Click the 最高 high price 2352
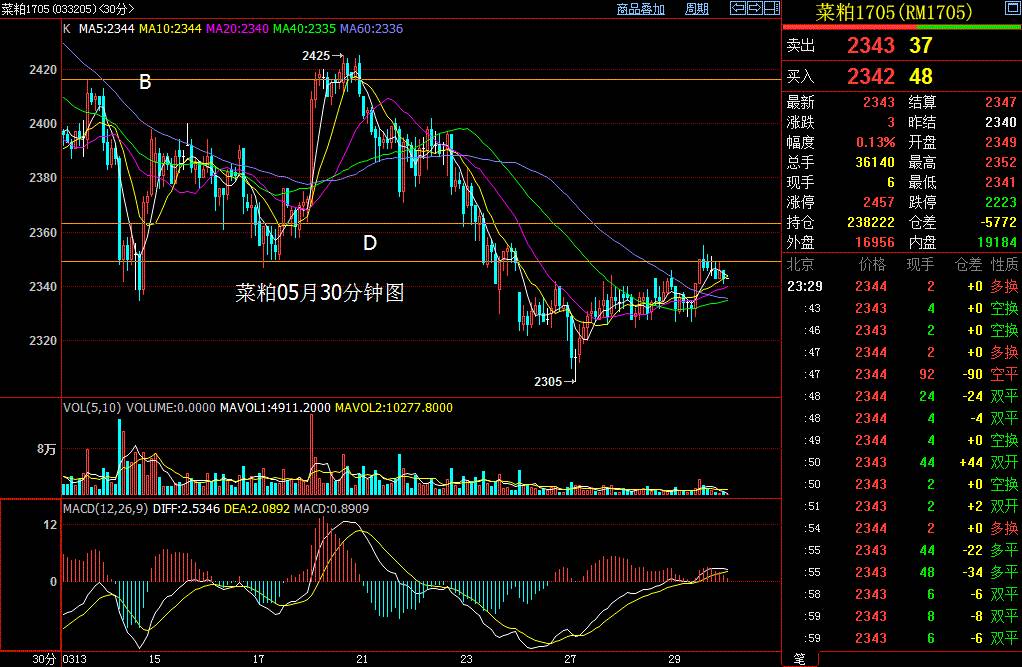This screenshot has width=1022, height=667. pos(1000,162)
